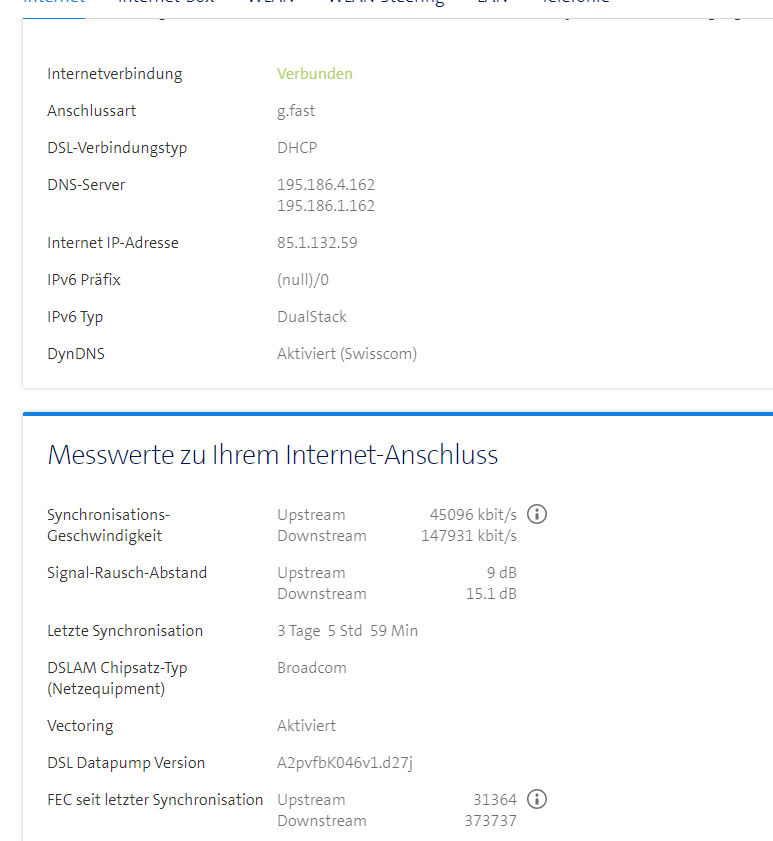Click the green "Verbunden" connection status
Screen dimensions: 773x841
click(314, 74)
